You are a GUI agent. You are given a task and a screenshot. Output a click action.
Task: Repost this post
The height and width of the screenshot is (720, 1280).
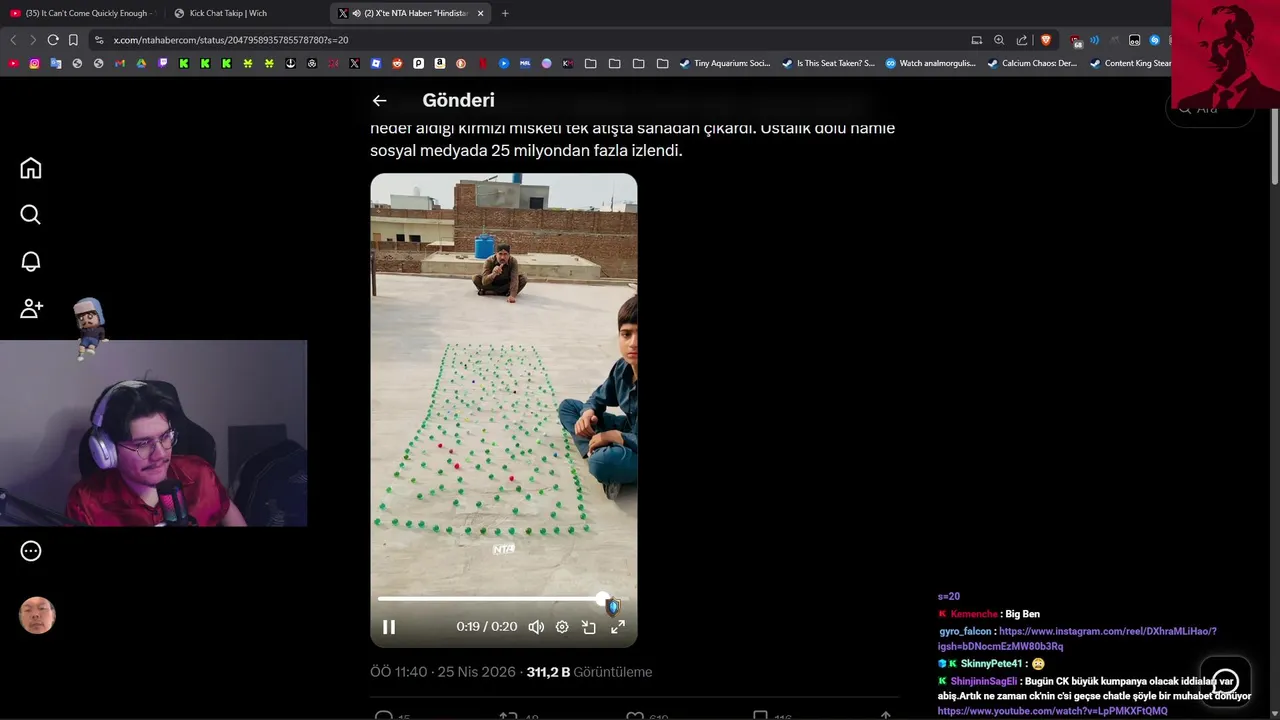point(508,716)
